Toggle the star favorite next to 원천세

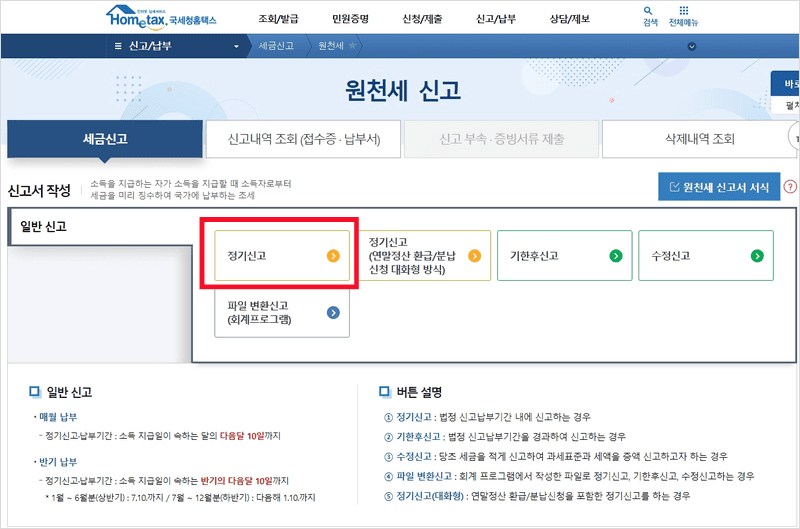pos(352,46)
